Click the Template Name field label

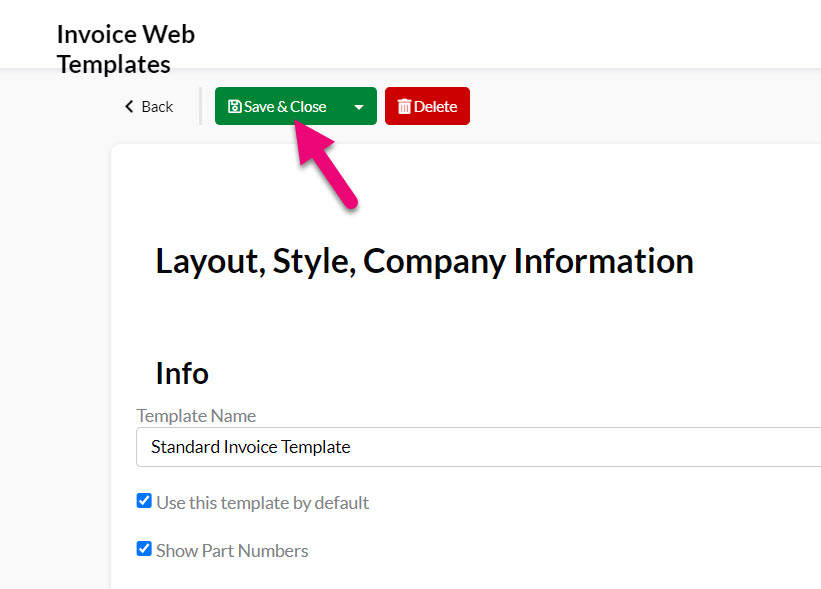[x=196, y=416]
